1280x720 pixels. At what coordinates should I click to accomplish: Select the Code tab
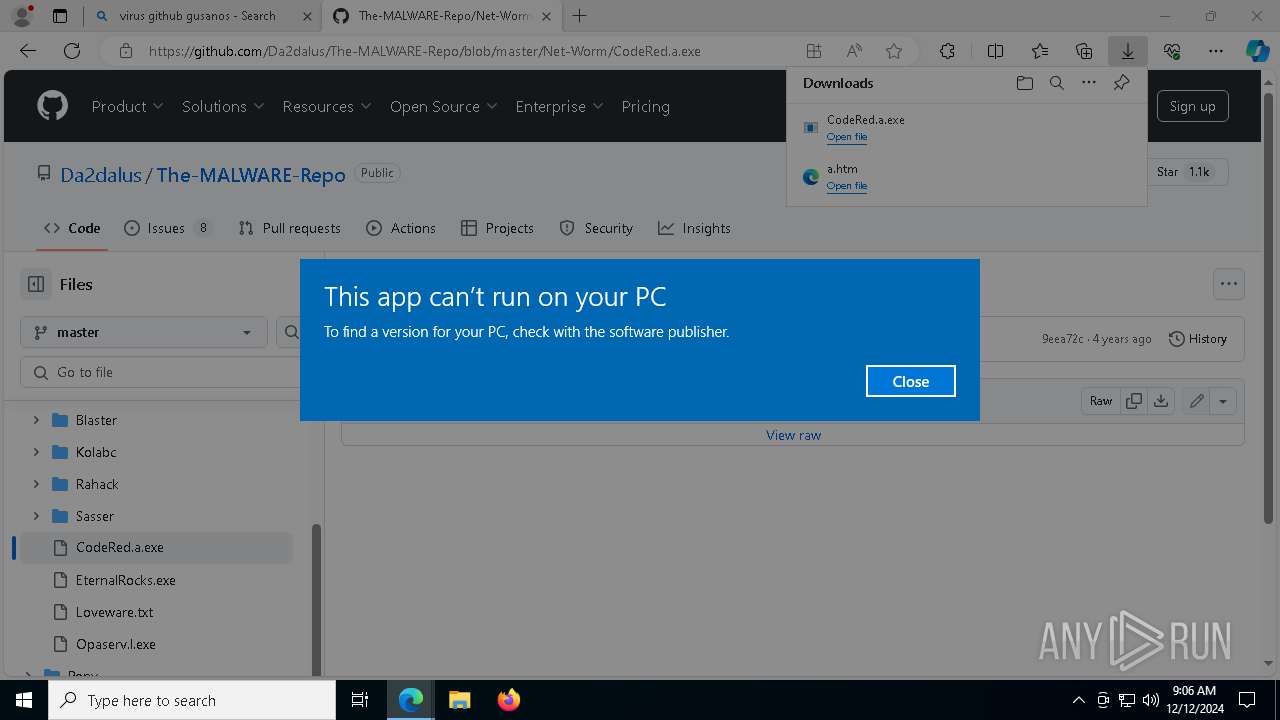[72, 228]
